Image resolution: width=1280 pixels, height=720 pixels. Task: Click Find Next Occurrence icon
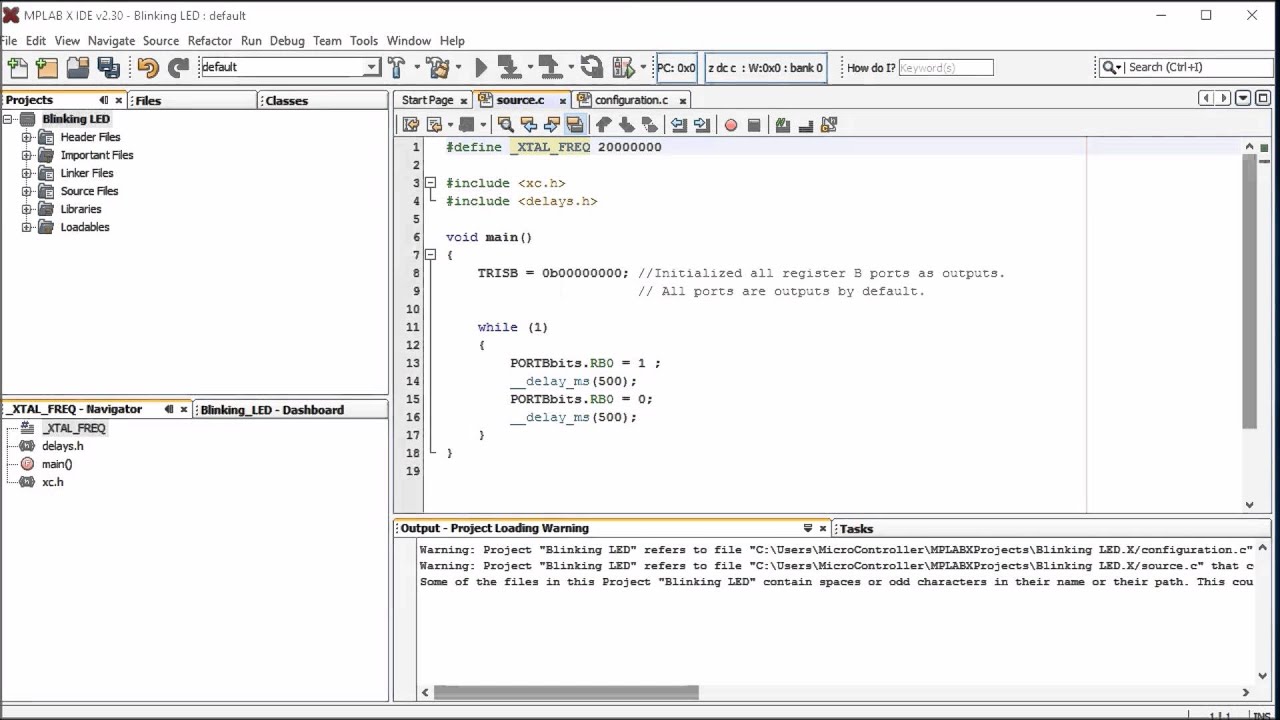(x=551, y=125)
